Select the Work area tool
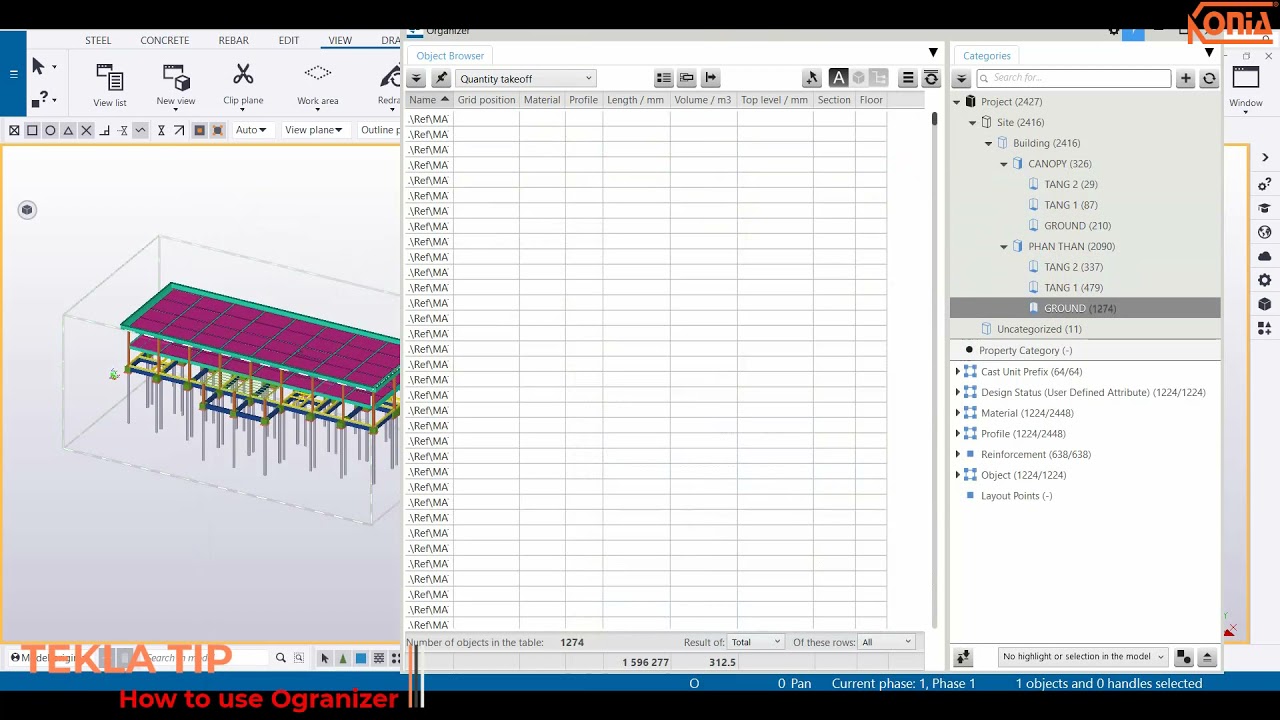1280x720 pixels. click(x=318, y=84)
